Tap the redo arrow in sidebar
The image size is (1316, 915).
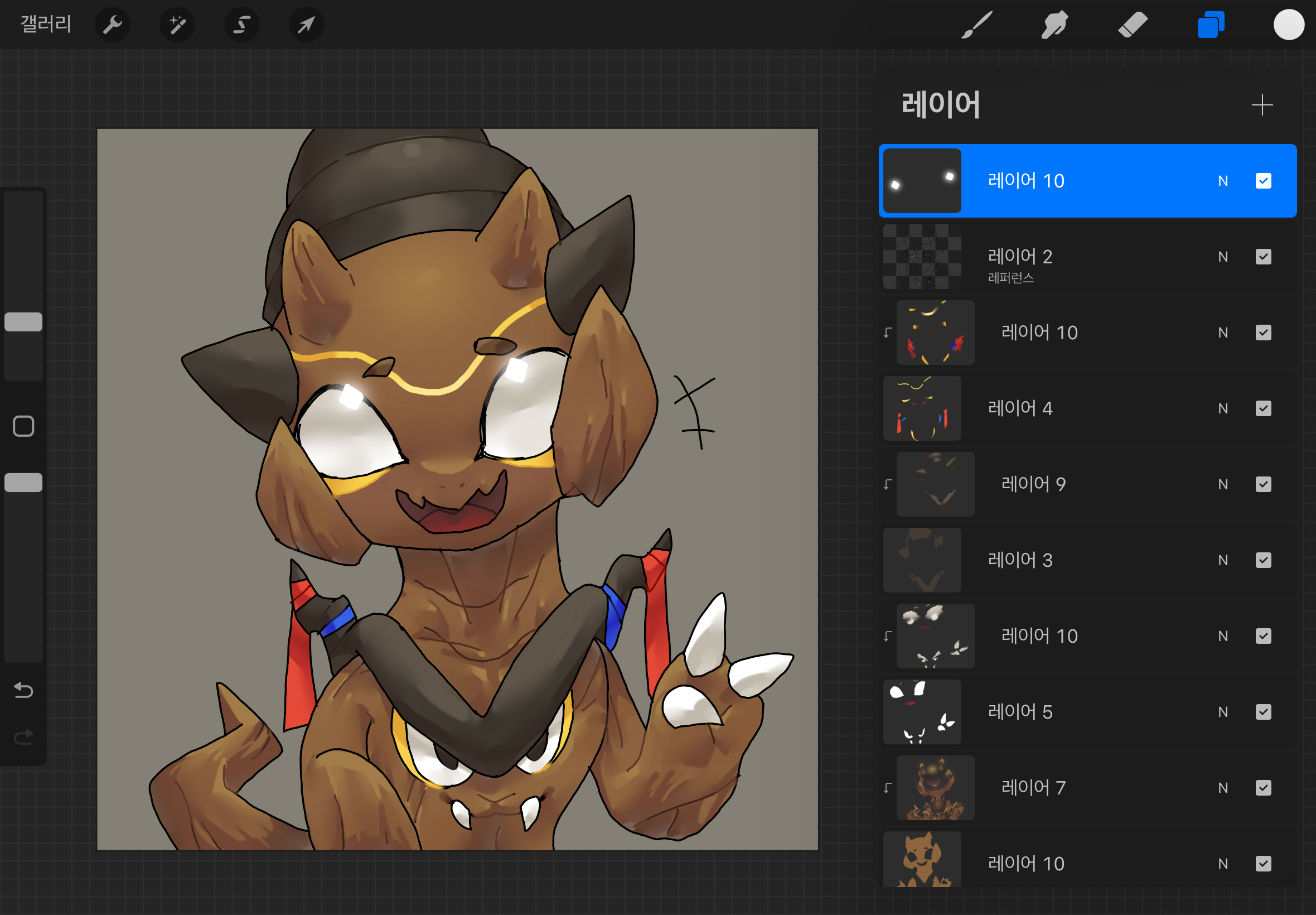23,736
